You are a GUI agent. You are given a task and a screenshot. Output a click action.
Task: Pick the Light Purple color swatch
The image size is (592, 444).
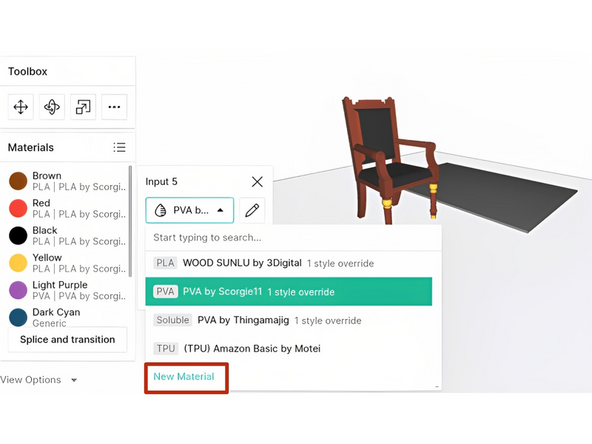click(18, 290)
